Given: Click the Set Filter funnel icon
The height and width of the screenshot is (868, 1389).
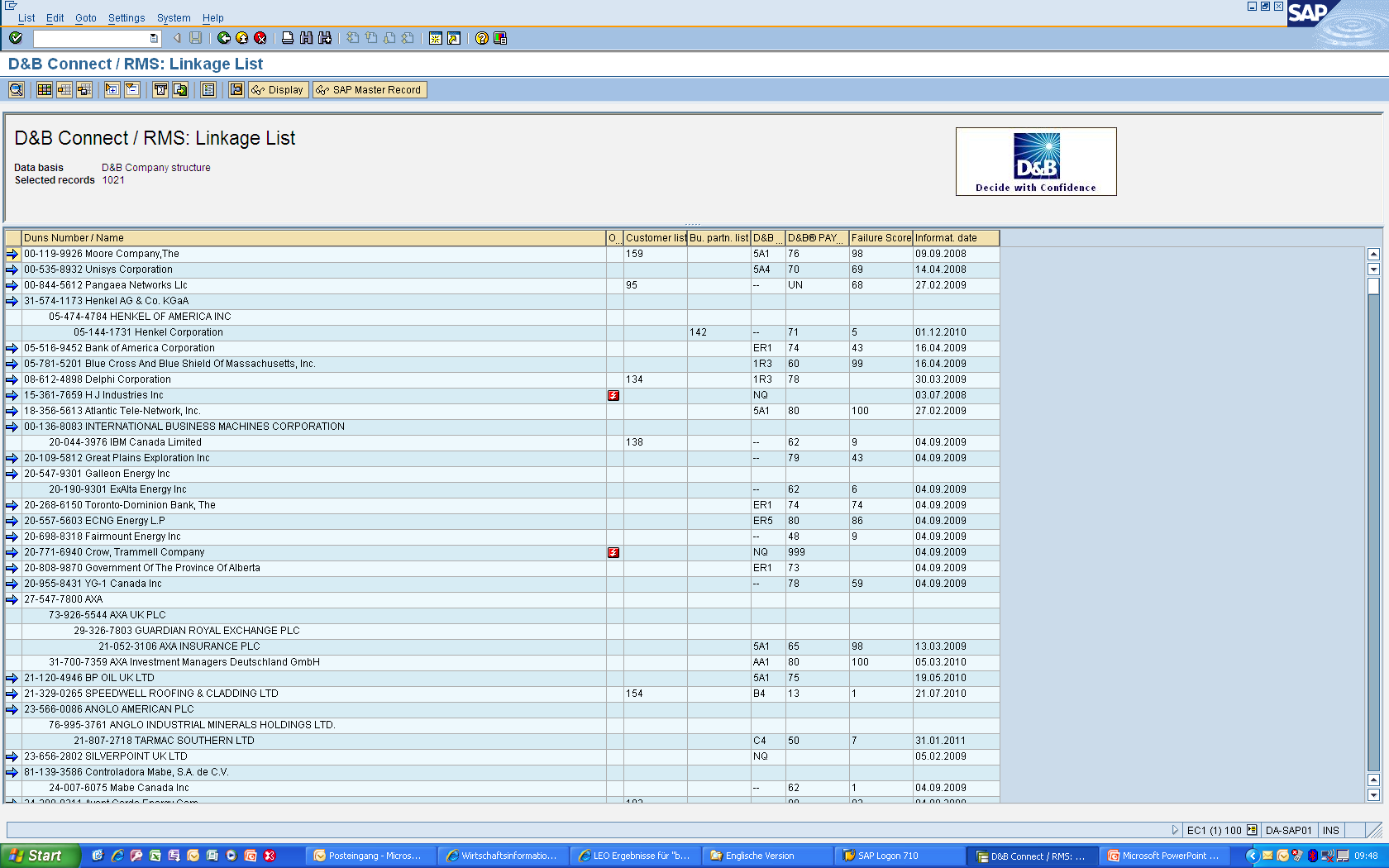Looking at the screenshot, I should 160,90.
